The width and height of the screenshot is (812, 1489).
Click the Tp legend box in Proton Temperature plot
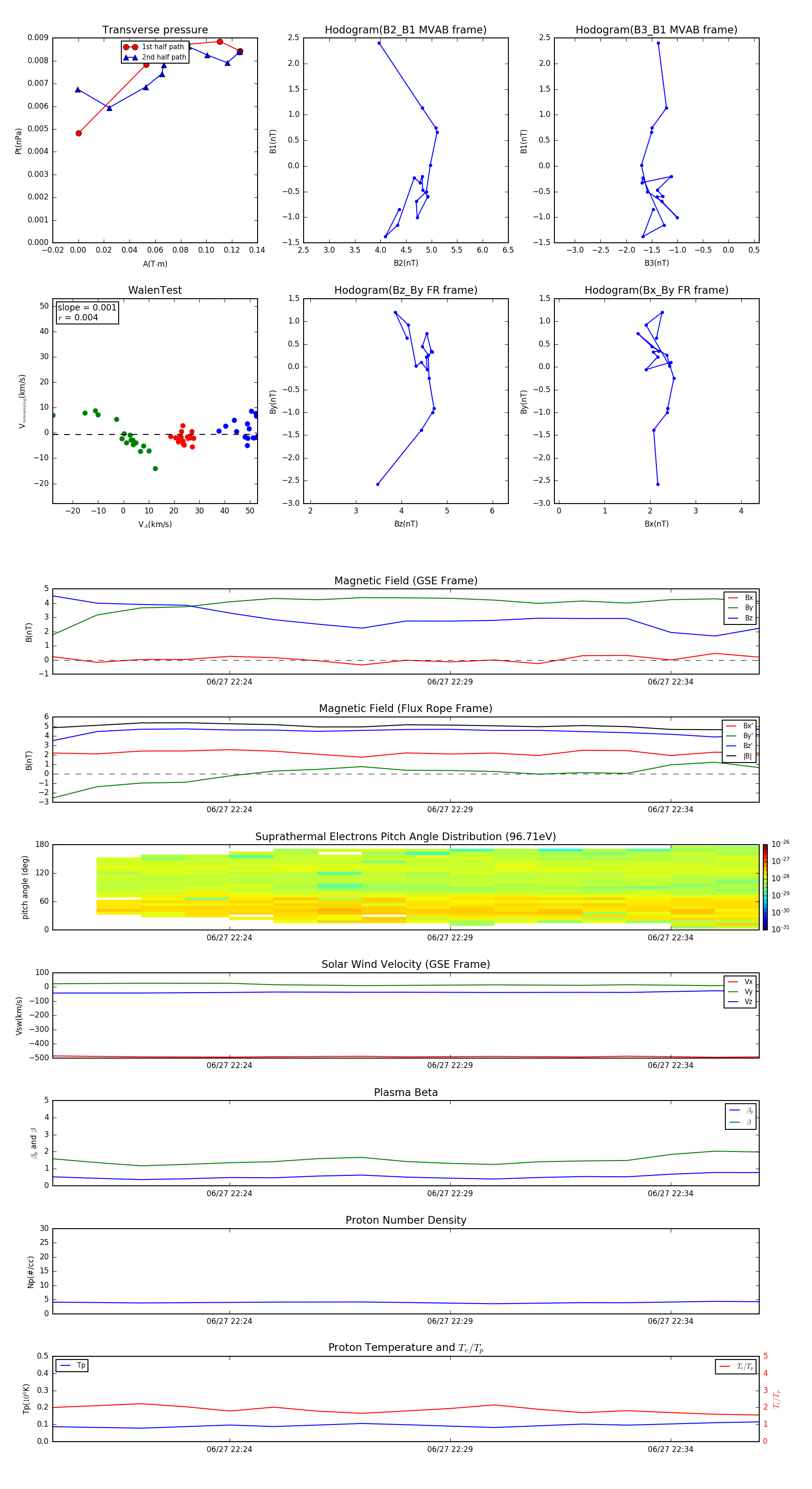(x=72, y=1365)
